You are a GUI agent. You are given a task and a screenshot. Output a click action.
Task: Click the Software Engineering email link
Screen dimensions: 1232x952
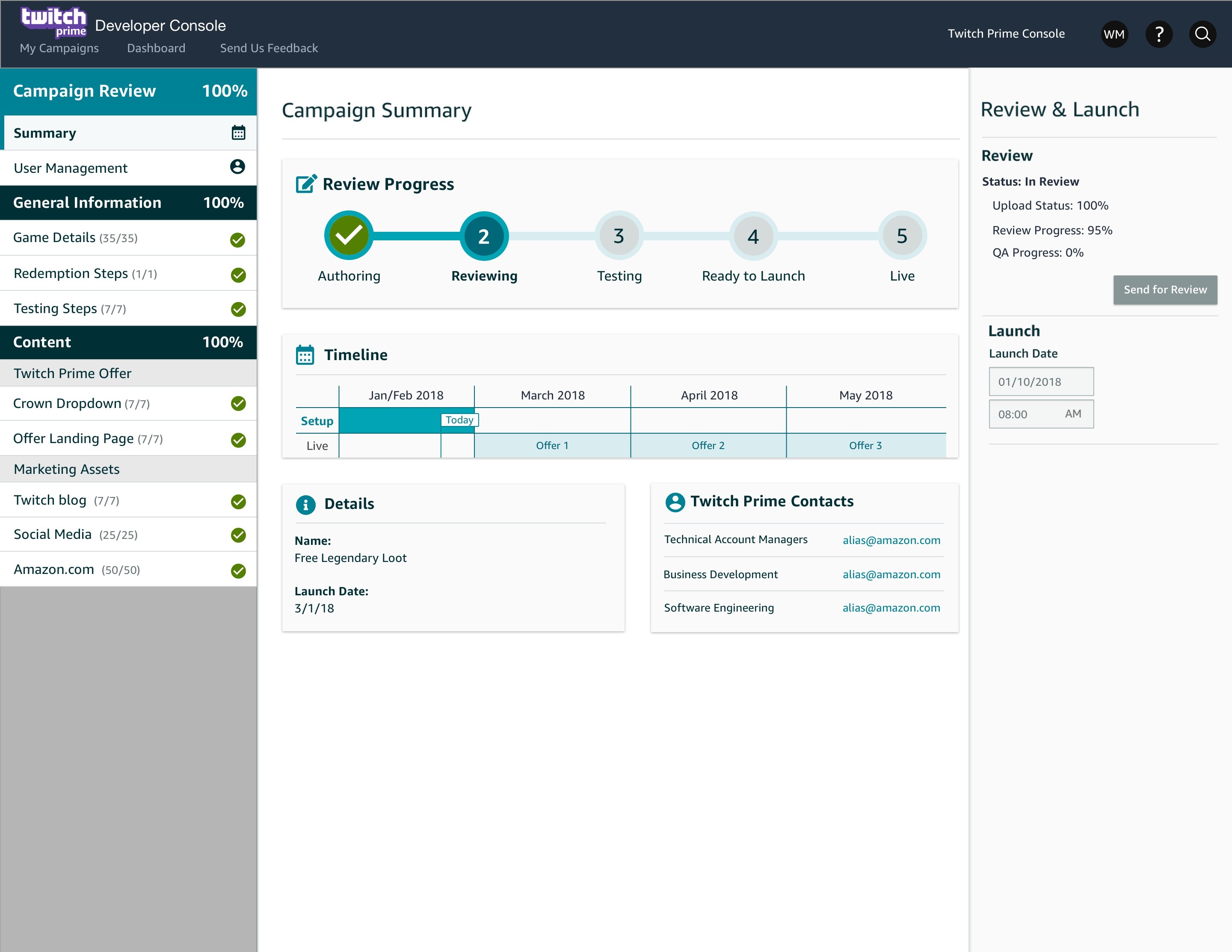tap(891, 608)
